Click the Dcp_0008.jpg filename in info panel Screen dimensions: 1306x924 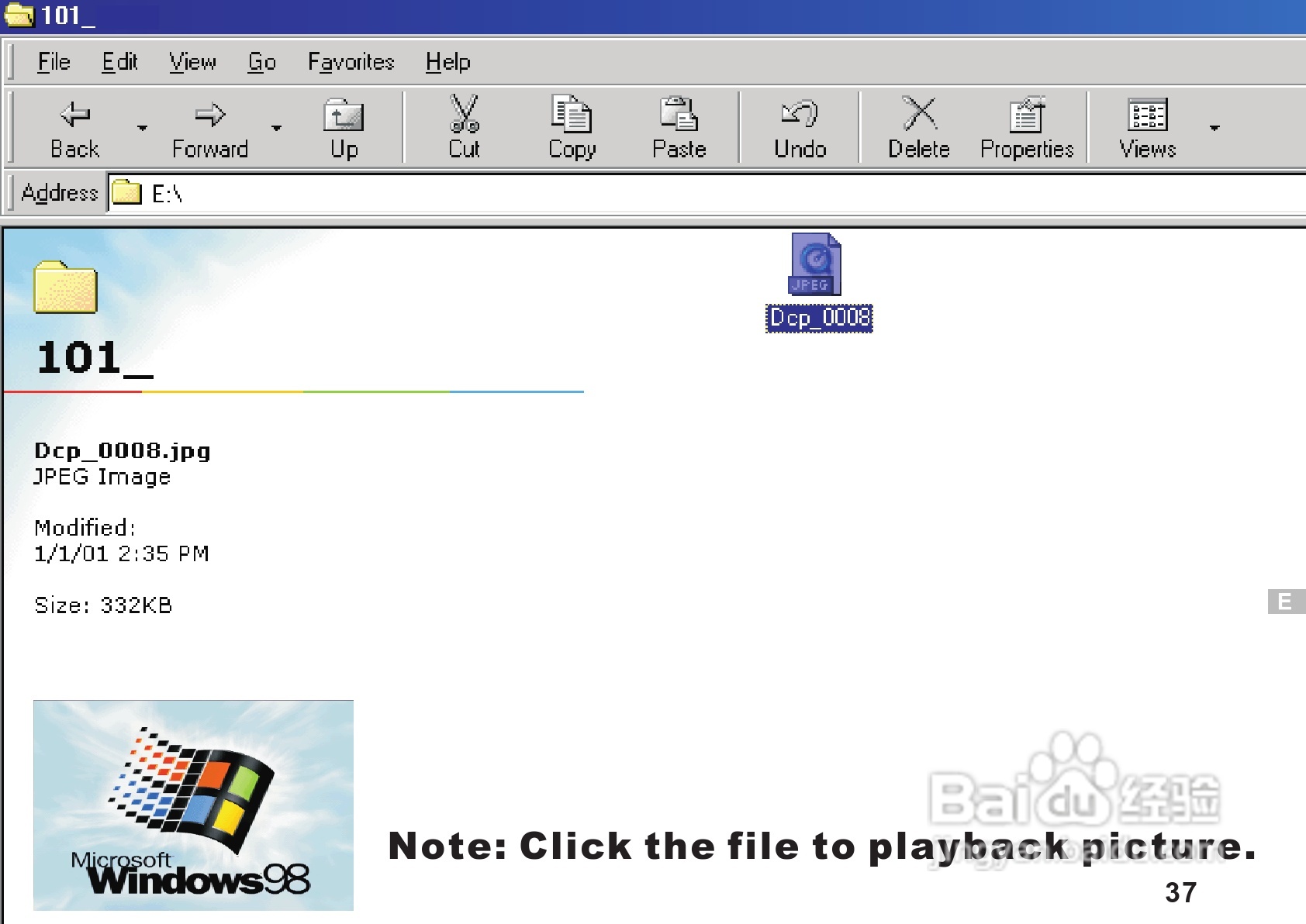click(x=123, y=451)
